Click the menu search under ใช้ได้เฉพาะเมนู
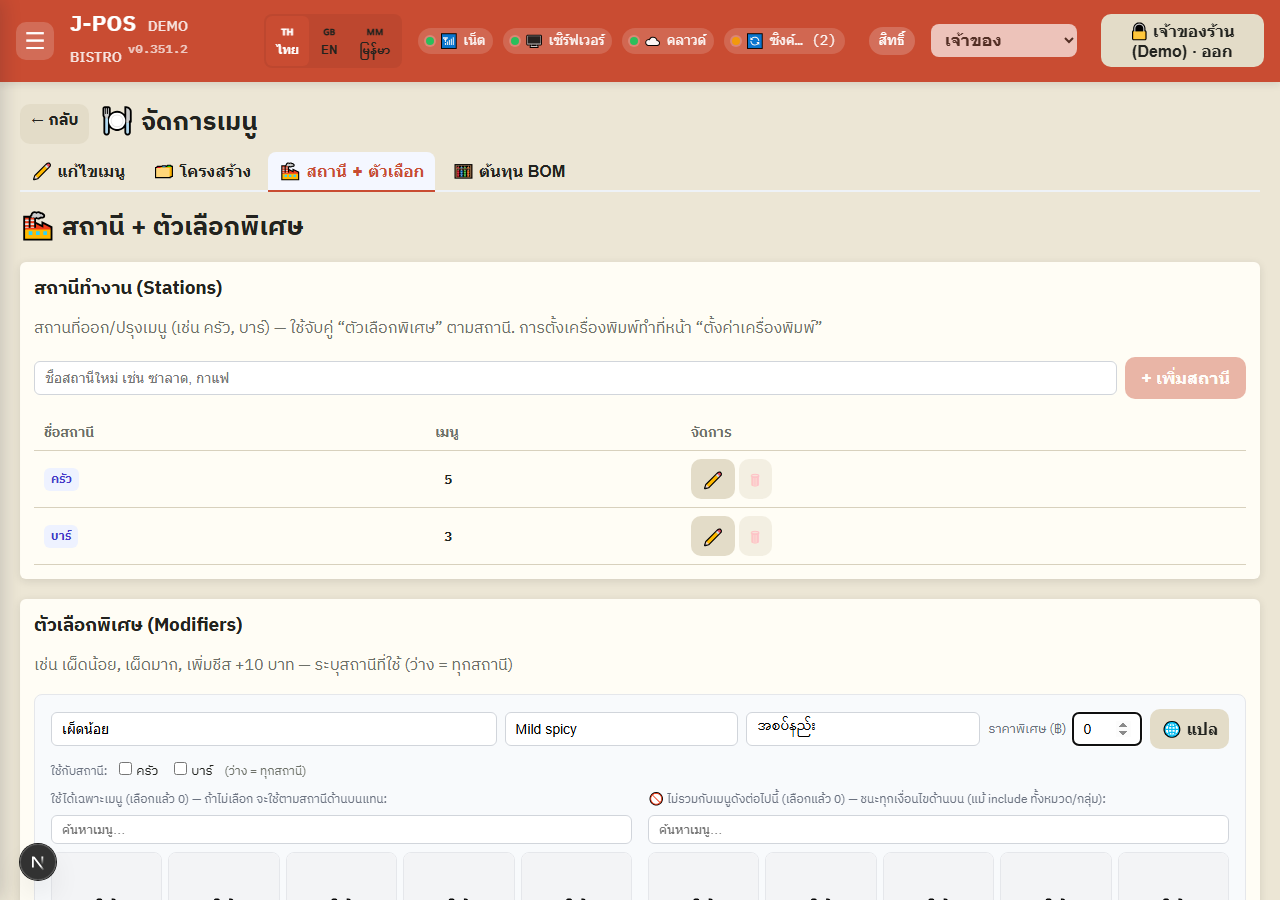1280x900 pixels. (341, 829)
